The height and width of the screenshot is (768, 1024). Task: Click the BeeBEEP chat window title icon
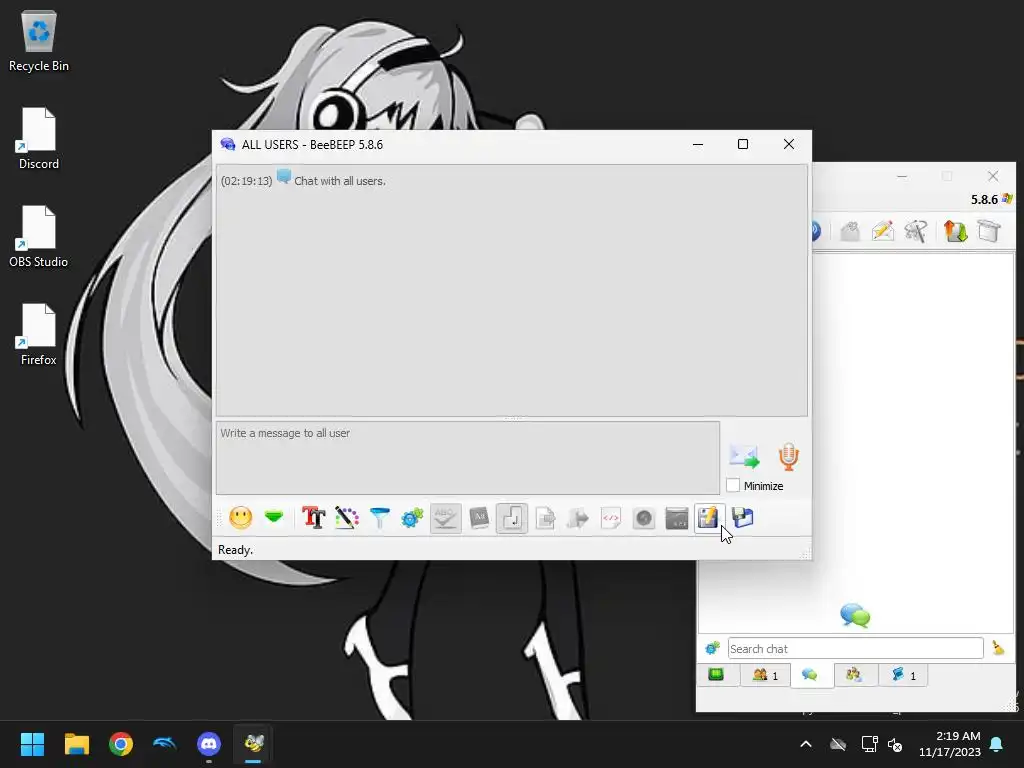pyautogui.click(x=228, y=144)
